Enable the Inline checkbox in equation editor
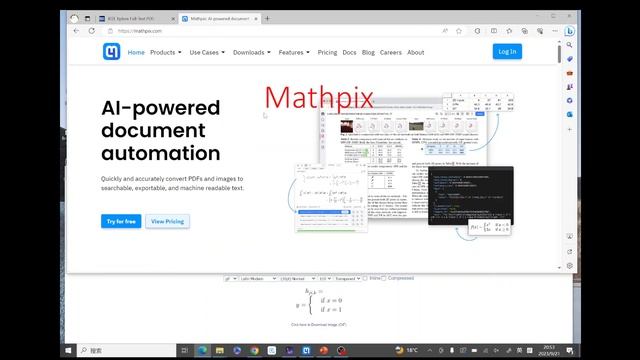This screenshot has height=360, width=640. click(x=365, y=278)
